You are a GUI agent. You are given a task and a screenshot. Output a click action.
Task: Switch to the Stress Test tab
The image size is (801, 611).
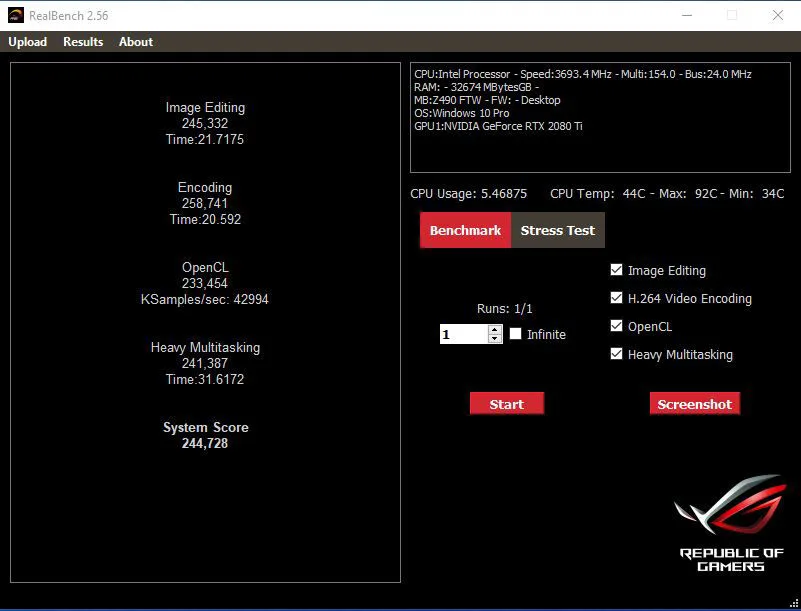click(x=558, y=230)
